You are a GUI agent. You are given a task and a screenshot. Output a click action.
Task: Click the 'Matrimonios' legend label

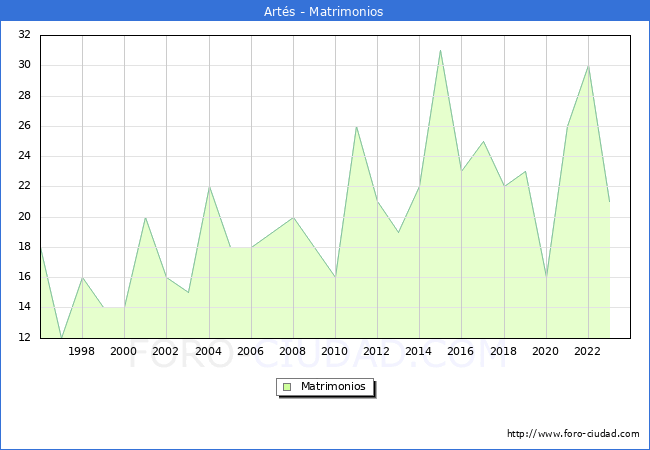pyautogui.click(x=333, y=386)
